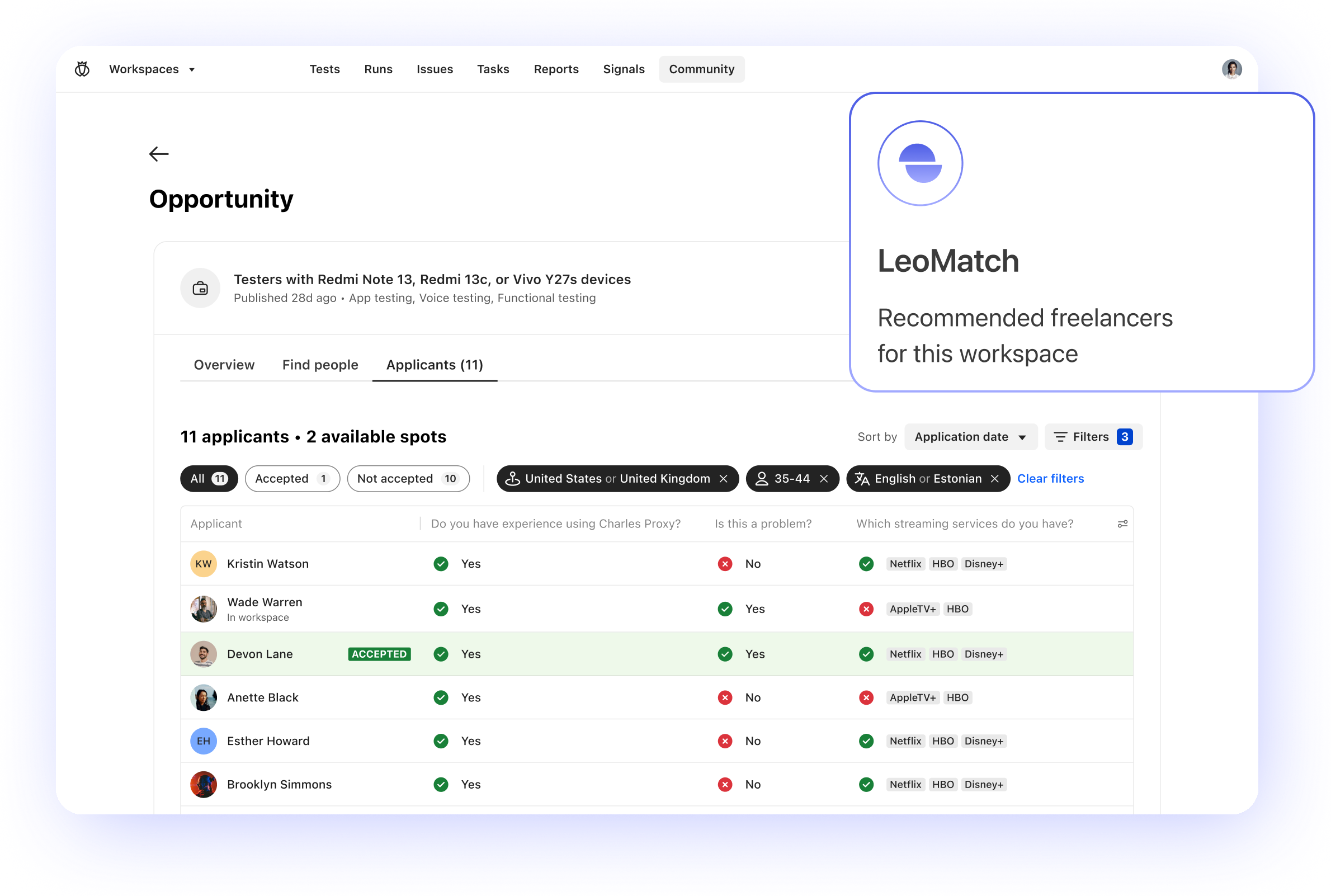
Task: Click the Clear filters link
Action: pos(1050,478)
